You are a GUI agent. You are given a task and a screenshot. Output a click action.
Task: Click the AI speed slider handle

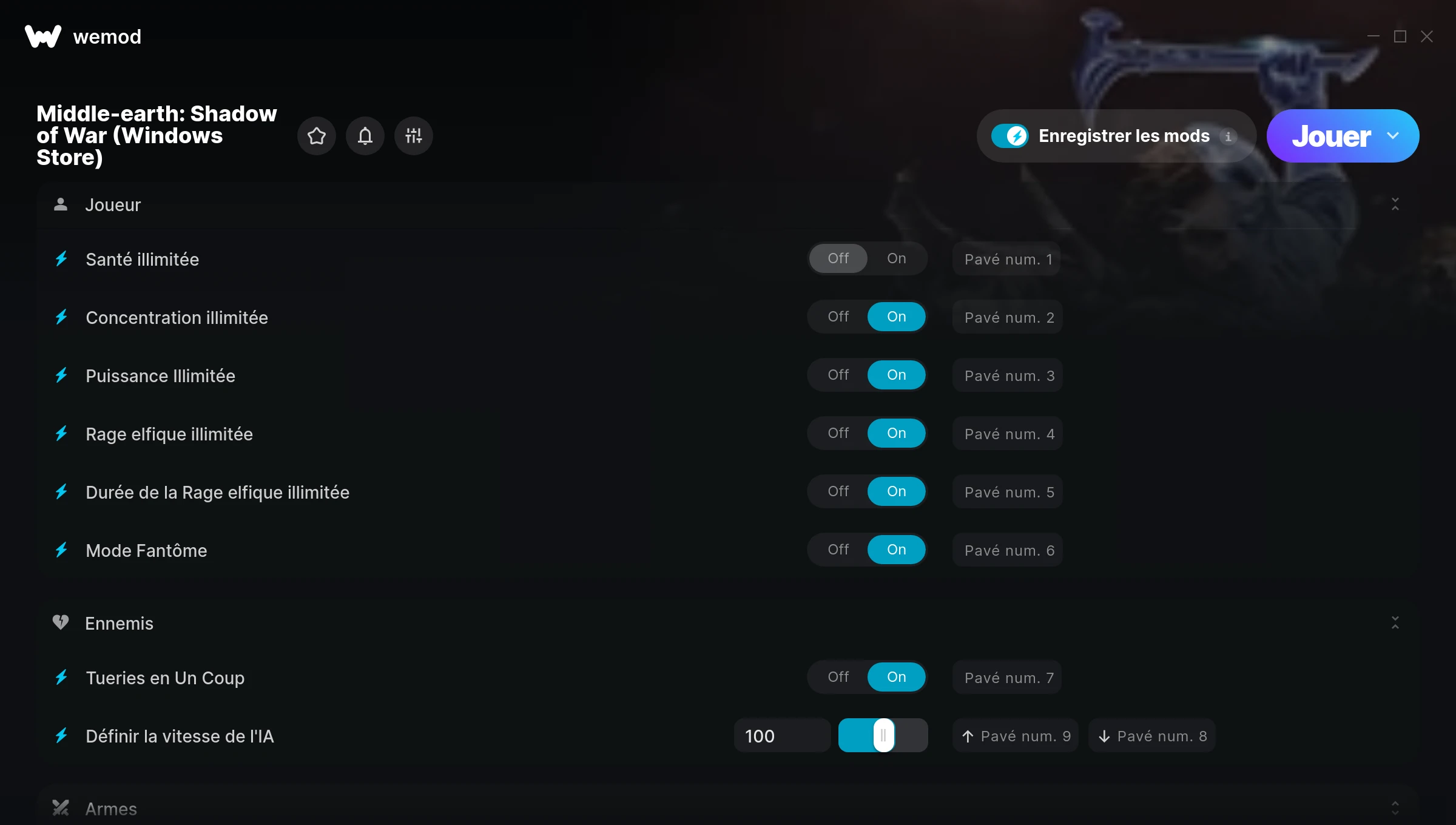pyautogui.click(x=883, y=735)
